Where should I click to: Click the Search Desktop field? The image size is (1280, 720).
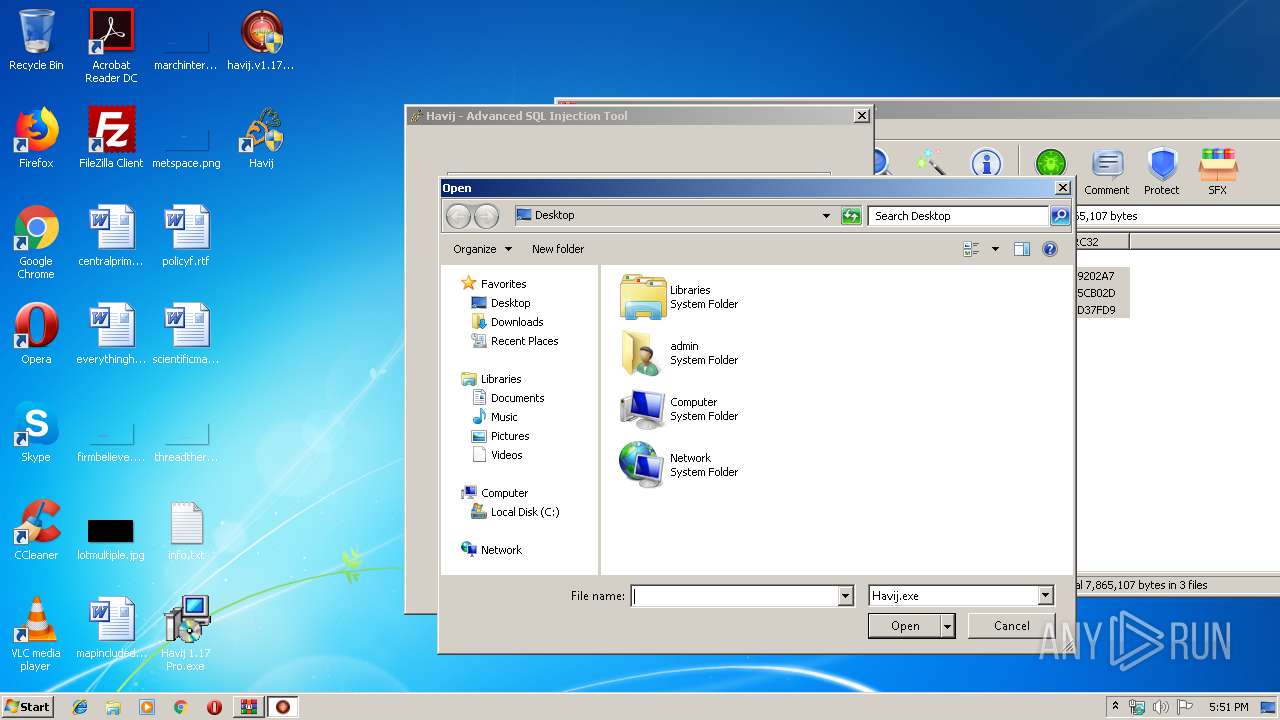(x=959, y=216)
